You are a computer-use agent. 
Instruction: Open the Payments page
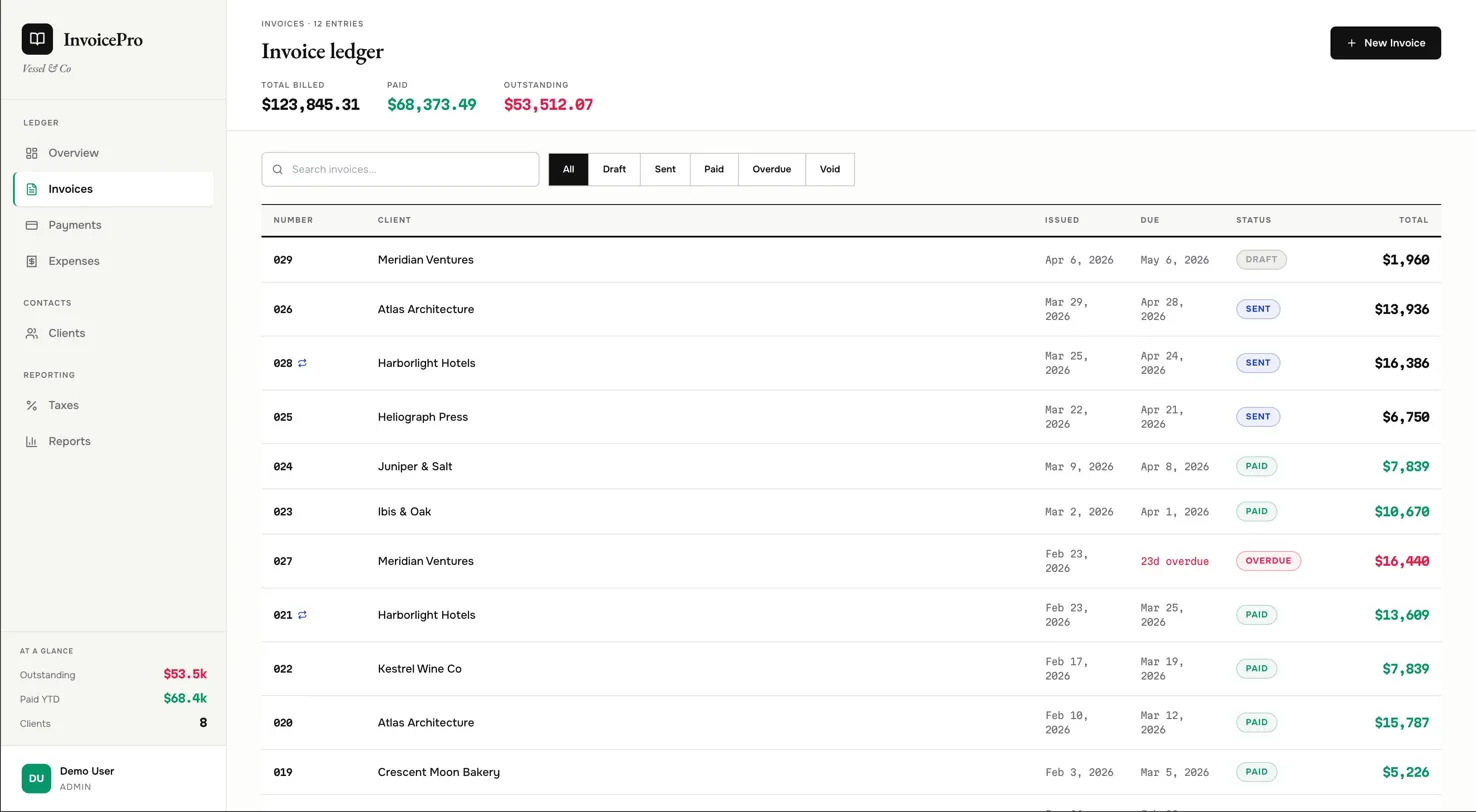113,225
